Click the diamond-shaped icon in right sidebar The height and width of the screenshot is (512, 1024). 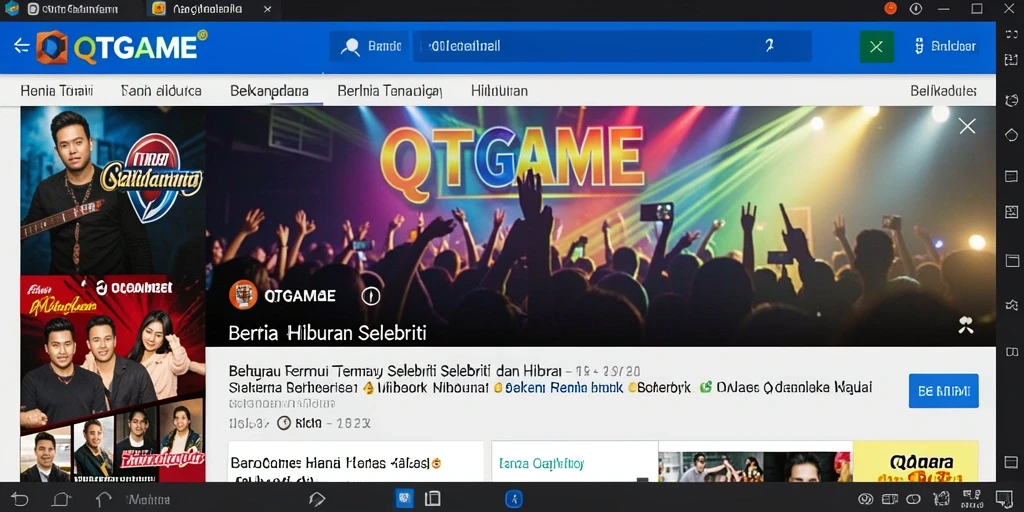point(1011,135)
